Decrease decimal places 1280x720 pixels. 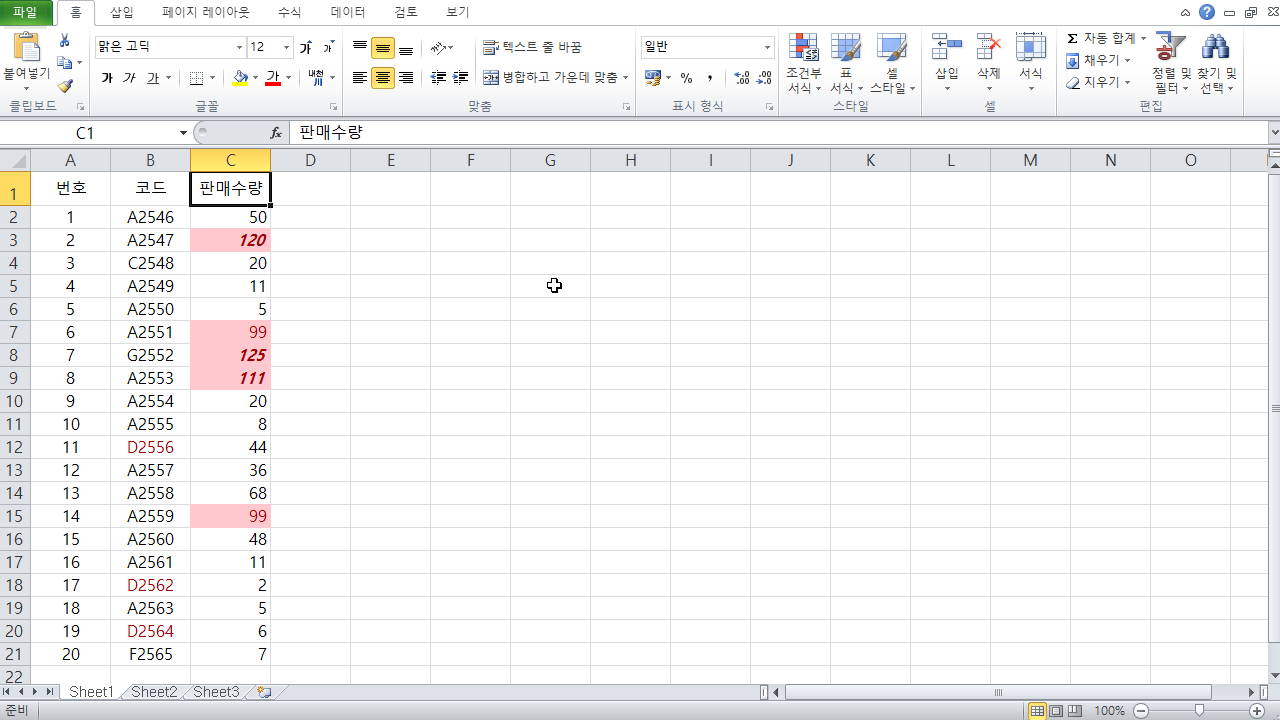[x=764, y=78]
